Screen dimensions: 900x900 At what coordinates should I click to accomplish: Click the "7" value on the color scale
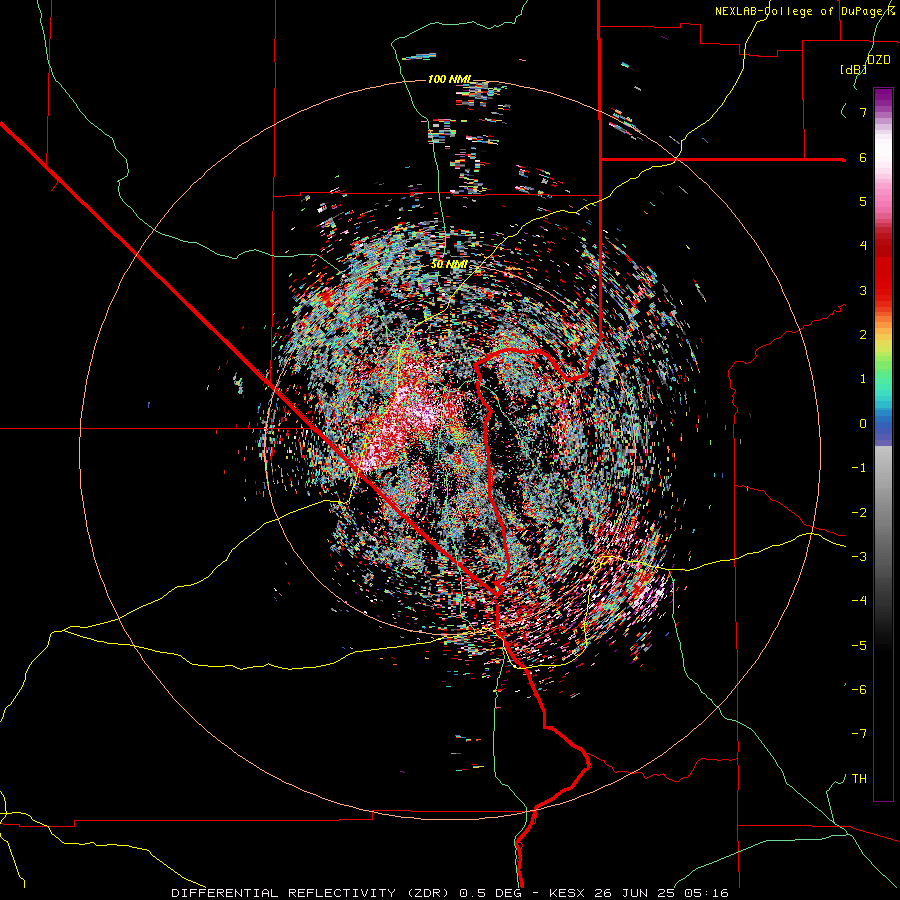[863, 112]
